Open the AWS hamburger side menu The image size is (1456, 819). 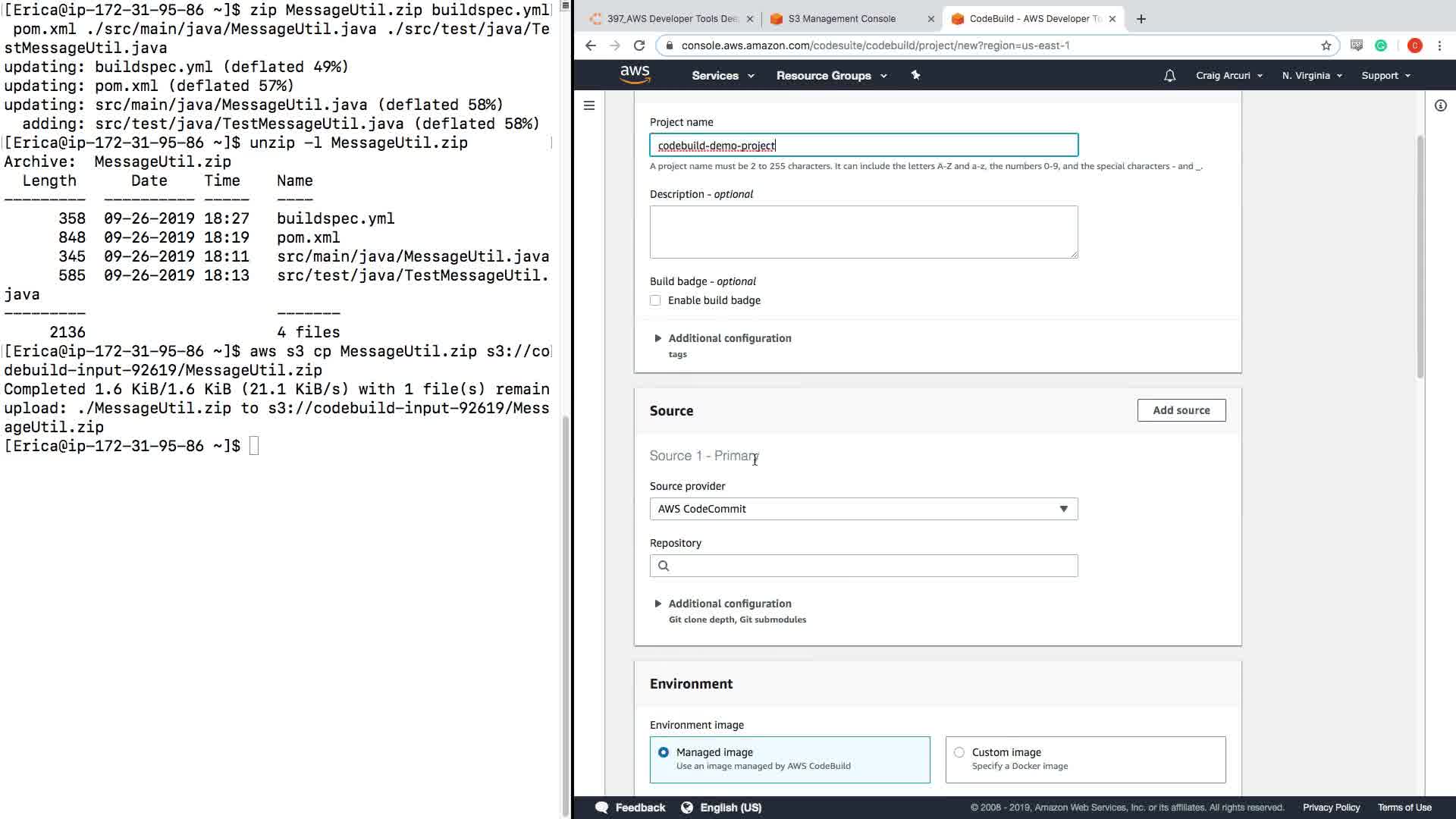[x=589, y=105]
